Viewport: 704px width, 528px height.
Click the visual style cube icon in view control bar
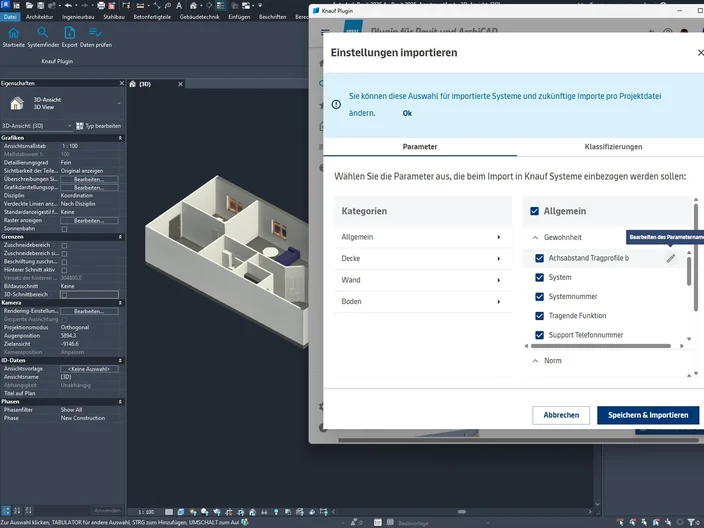(180, 511)
